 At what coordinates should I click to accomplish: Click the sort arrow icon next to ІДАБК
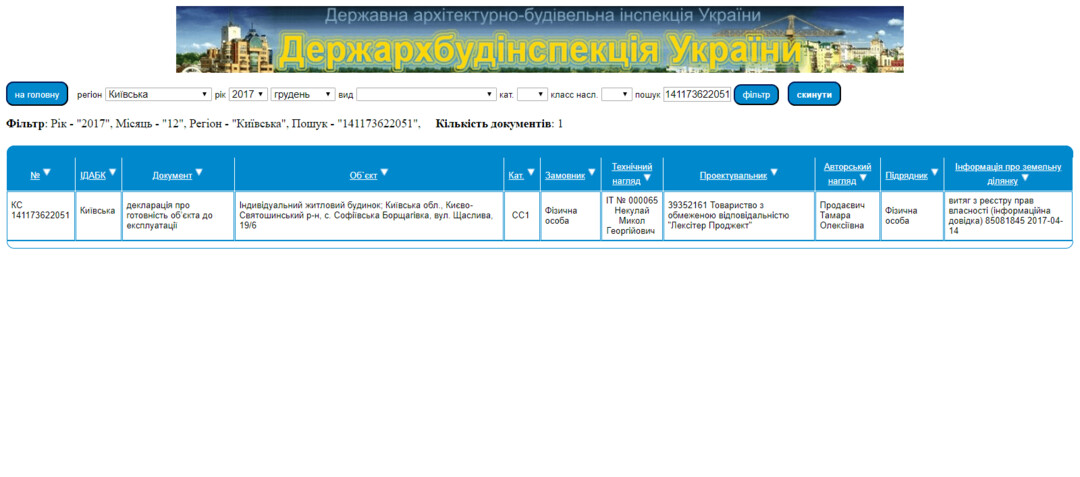pyautogui.click(x=113, y=173)
